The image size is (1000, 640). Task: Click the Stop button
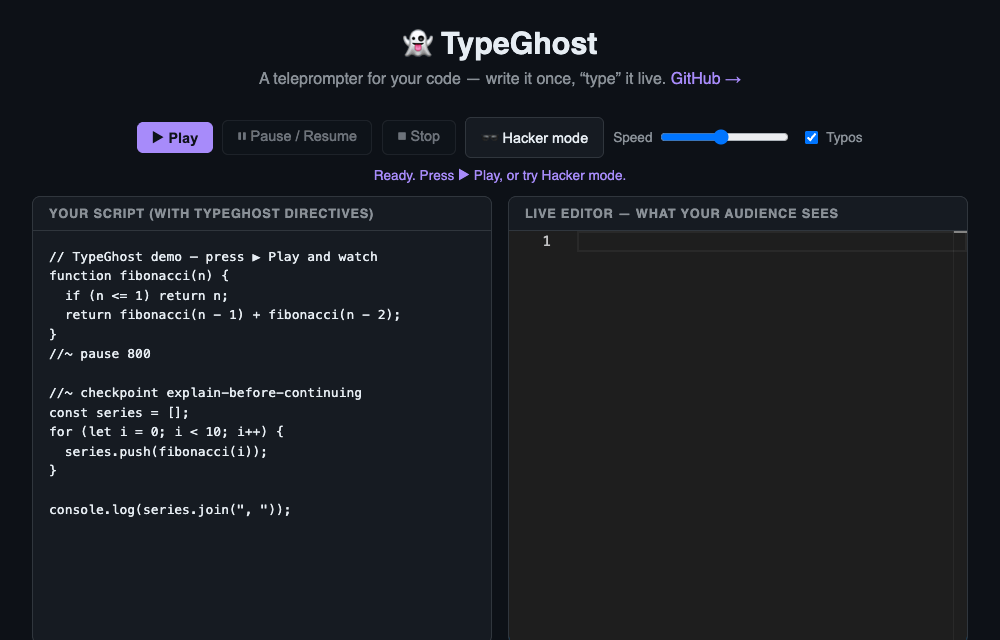(x=418, y=137)
